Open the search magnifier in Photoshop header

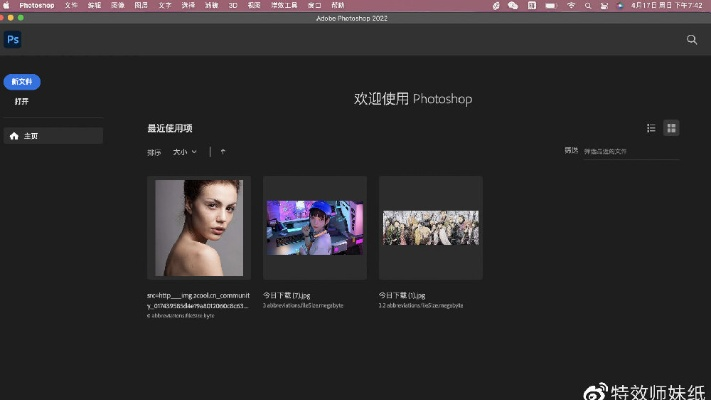pos(692,40)
